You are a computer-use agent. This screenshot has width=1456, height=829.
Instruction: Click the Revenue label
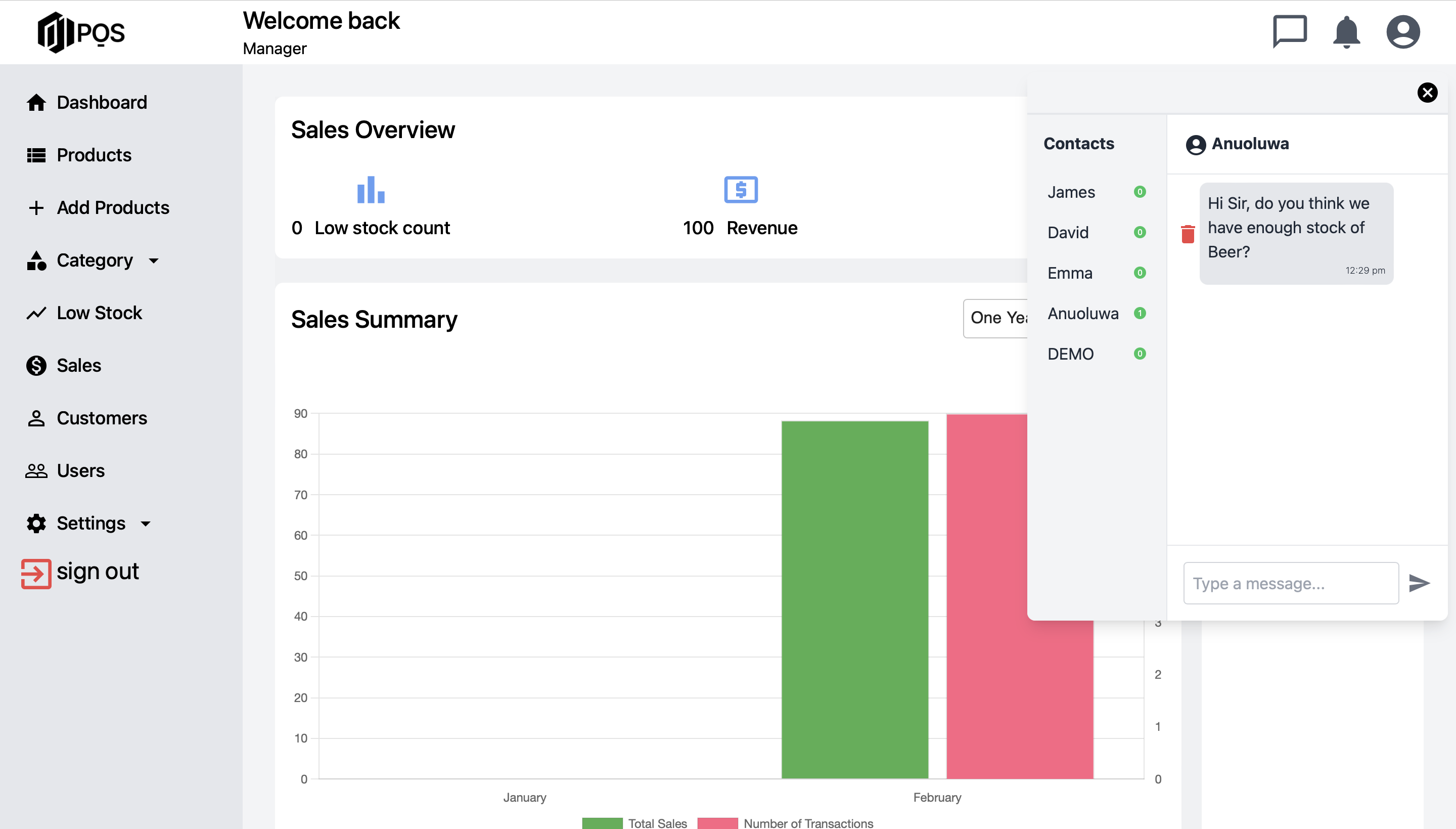pos(762,228)
